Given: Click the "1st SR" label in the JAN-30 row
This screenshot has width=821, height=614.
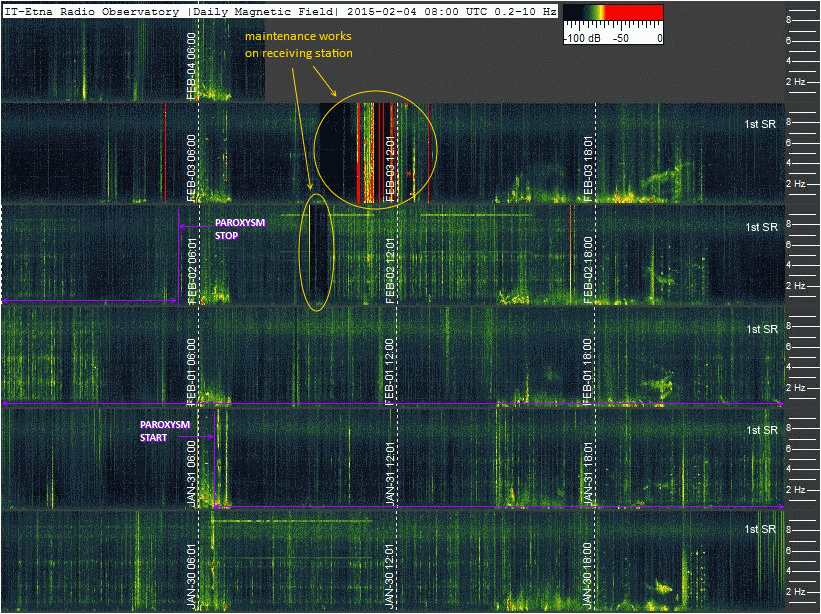Looking at the screenshot, I should pos(760,529).
